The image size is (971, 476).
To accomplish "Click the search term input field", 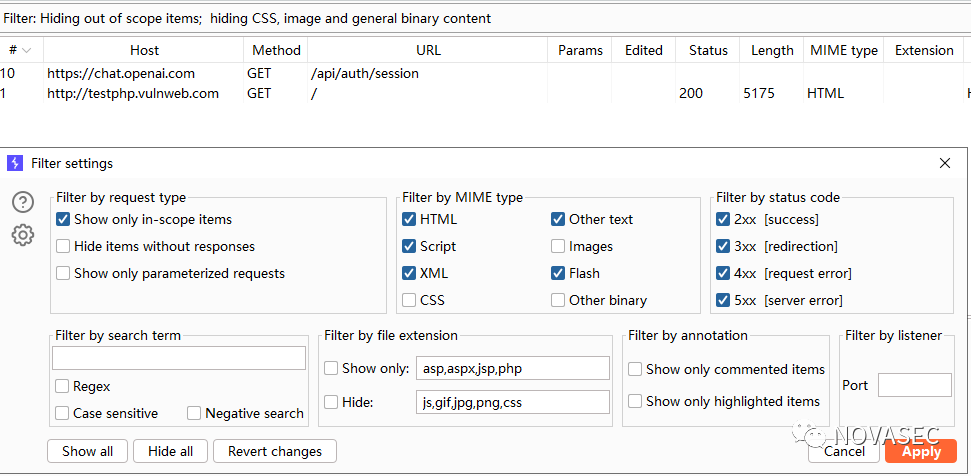I will (x=179, y=358).
